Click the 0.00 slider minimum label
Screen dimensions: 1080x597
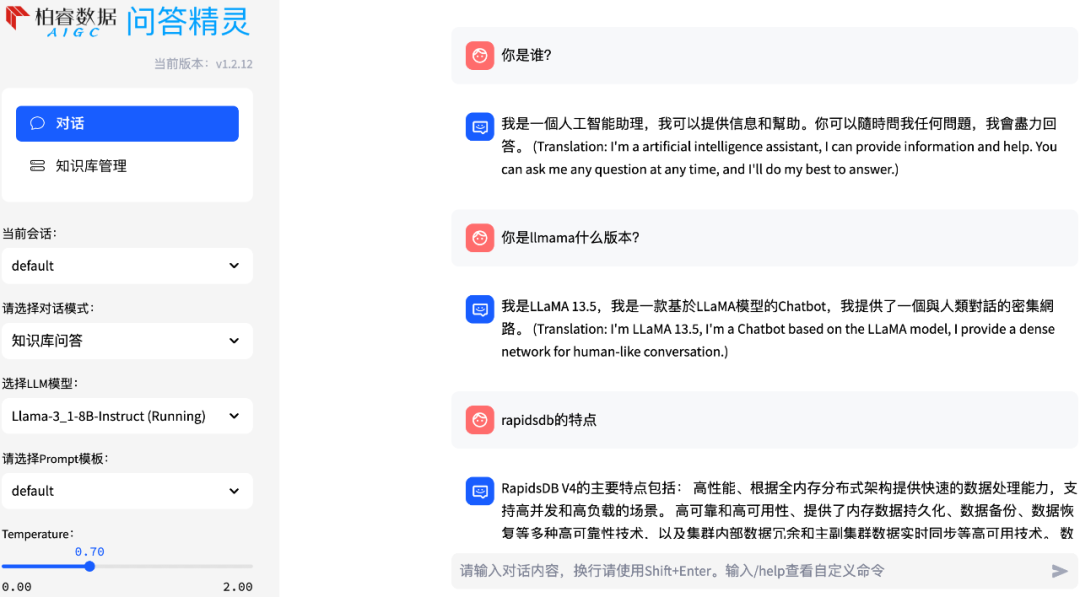[x=17, y=587]
